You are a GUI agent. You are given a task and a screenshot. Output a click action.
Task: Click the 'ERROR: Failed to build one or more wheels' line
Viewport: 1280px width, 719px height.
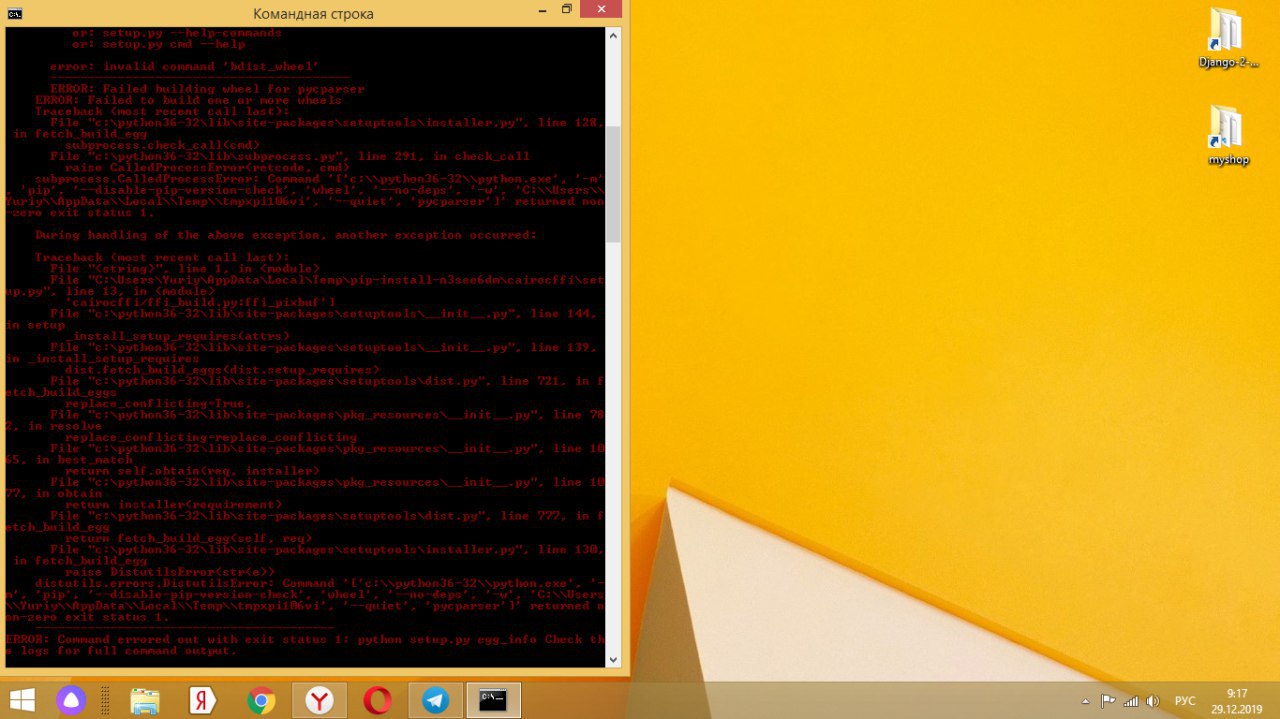click(x=188, y=100)
